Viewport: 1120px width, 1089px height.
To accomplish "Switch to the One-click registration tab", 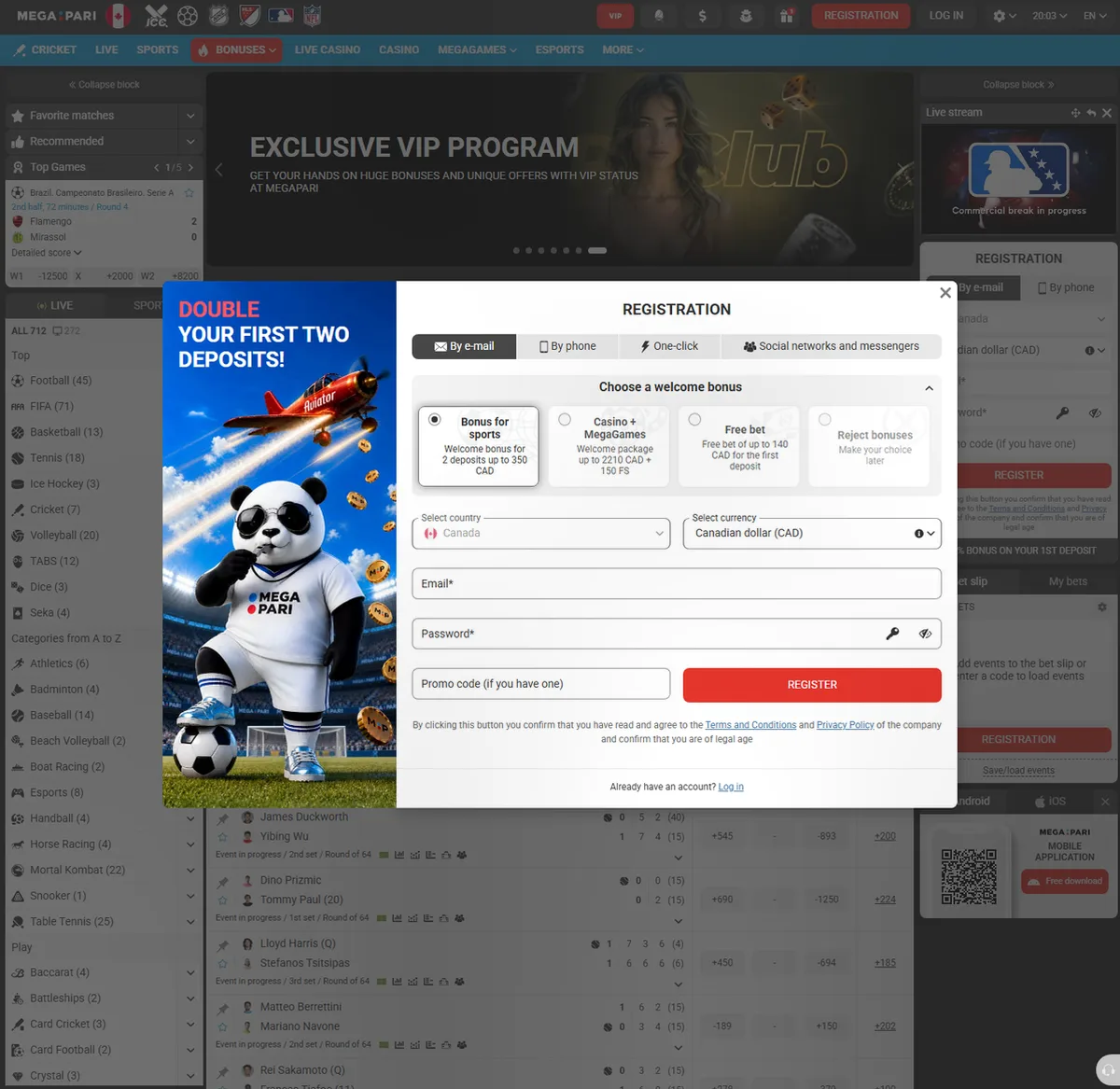I will [x=669, y=346].
